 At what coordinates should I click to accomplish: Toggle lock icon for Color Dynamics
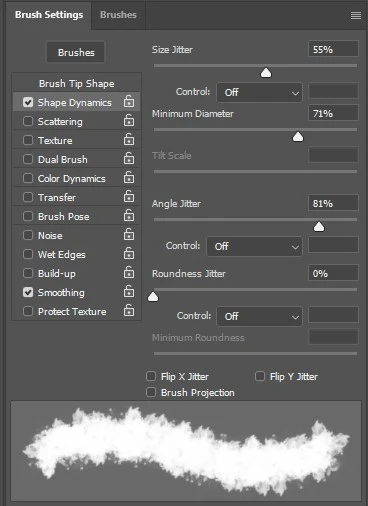tap(129, 177)
